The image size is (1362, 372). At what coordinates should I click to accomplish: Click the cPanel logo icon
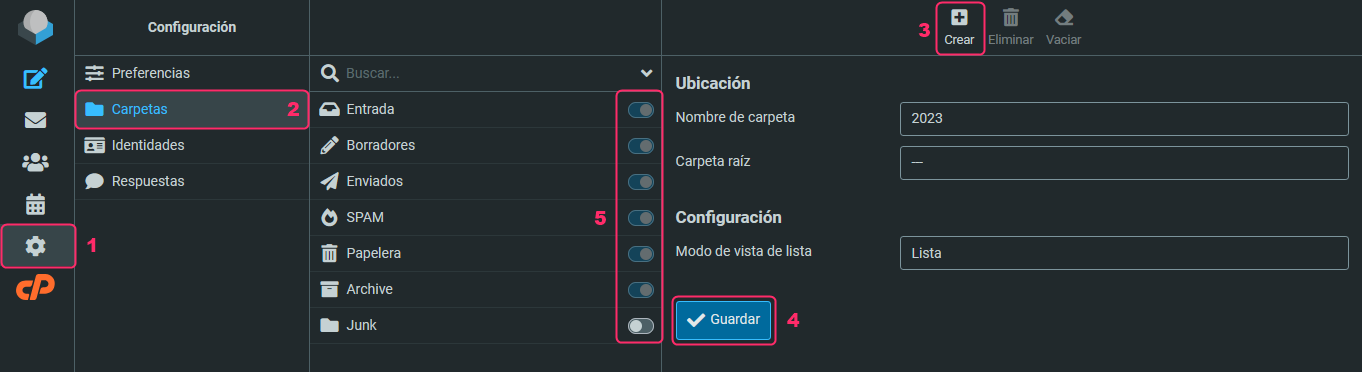point(36,288)
